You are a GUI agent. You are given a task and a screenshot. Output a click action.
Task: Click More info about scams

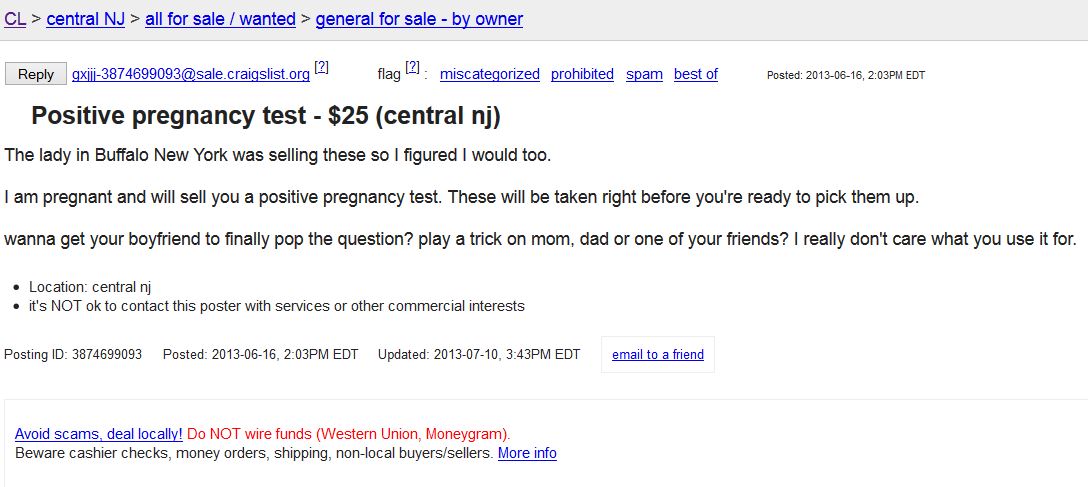[x=527, y=453]
